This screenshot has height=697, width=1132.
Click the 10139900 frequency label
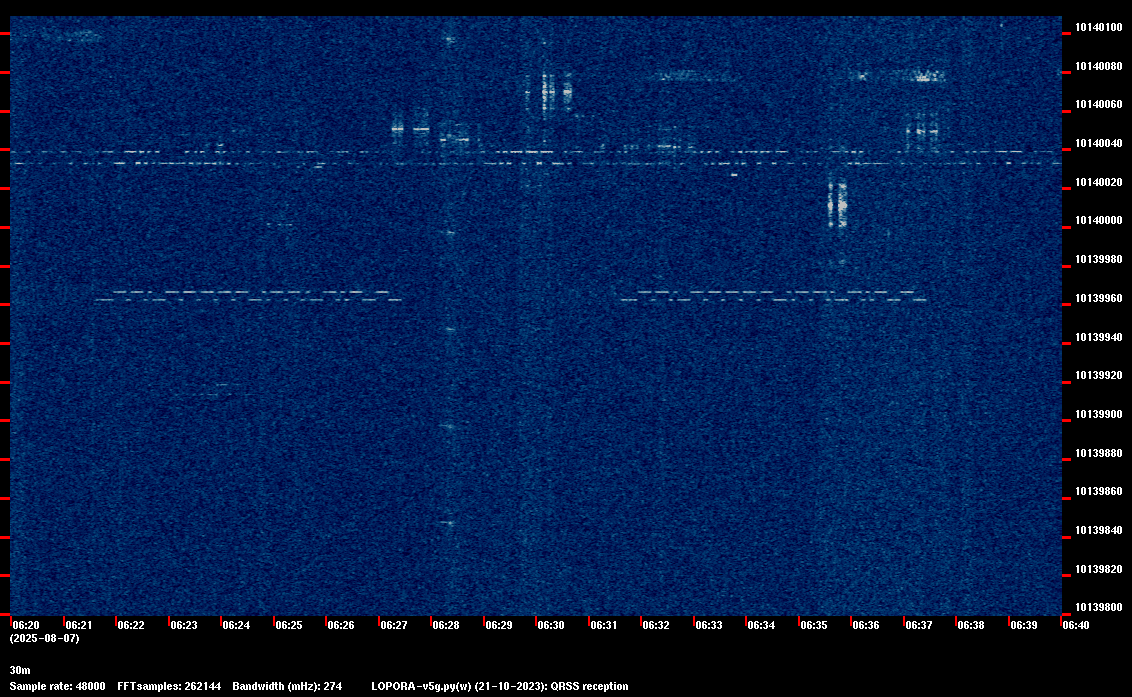[x=1099, y=415]
